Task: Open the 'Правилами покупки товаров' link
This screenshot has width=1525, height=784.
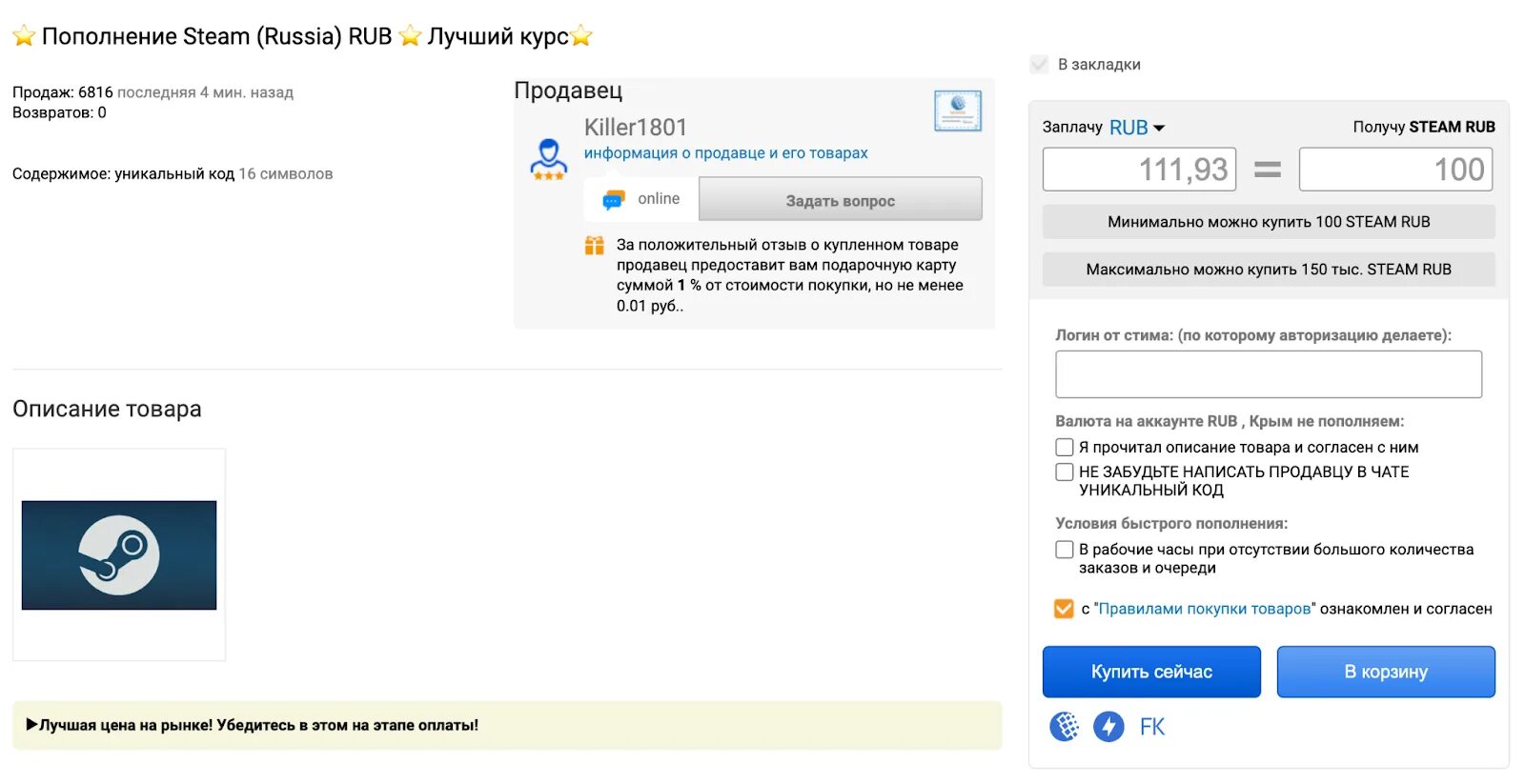Action: [1205, 609]
